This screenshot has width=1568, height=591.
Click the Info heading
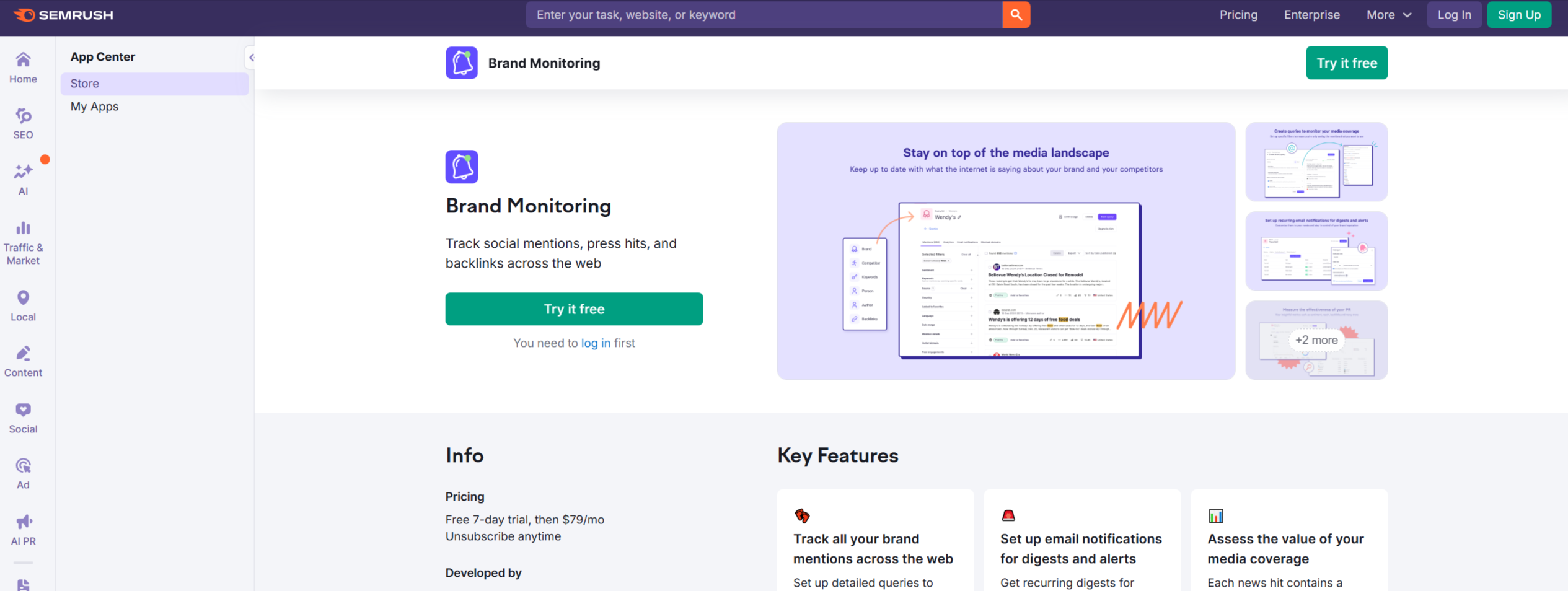point(465,455)
